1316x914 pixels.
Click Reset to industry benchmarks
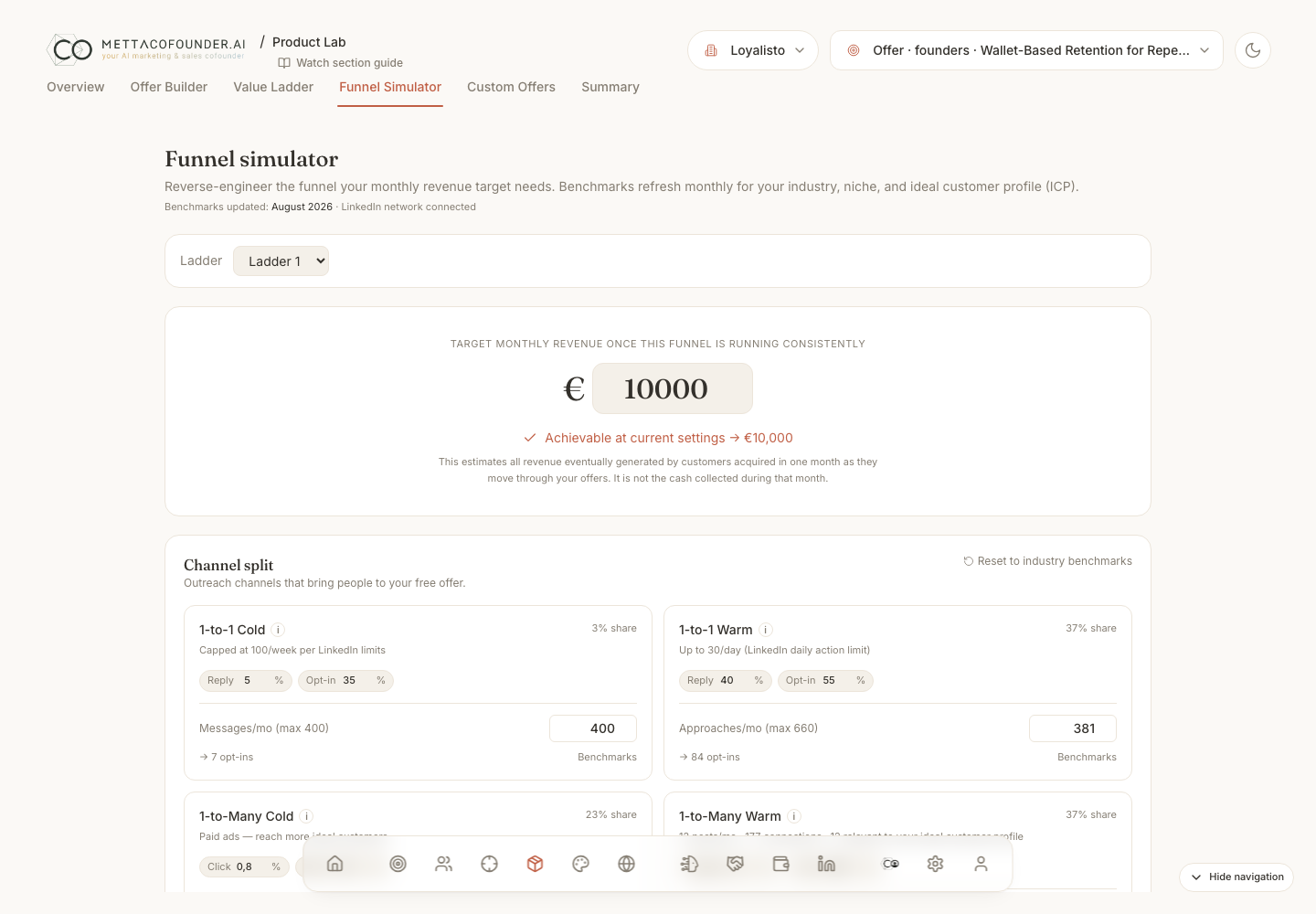1047,561
